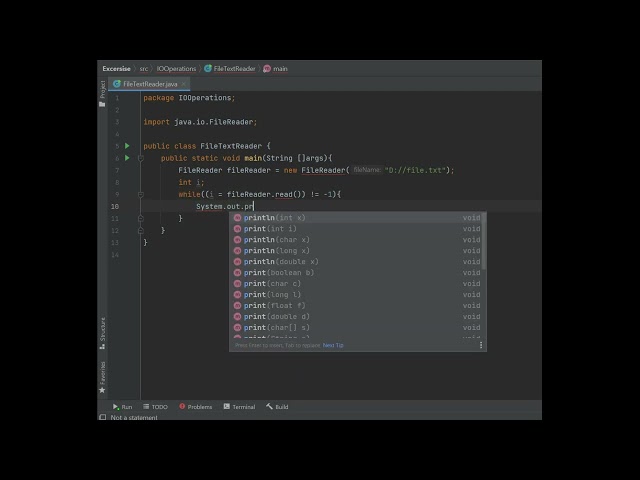Viewport: 640px width, 480px height.
Task: Click the import java.io.FileReader line
Action: pyautogui.click(x=200, y=122)
